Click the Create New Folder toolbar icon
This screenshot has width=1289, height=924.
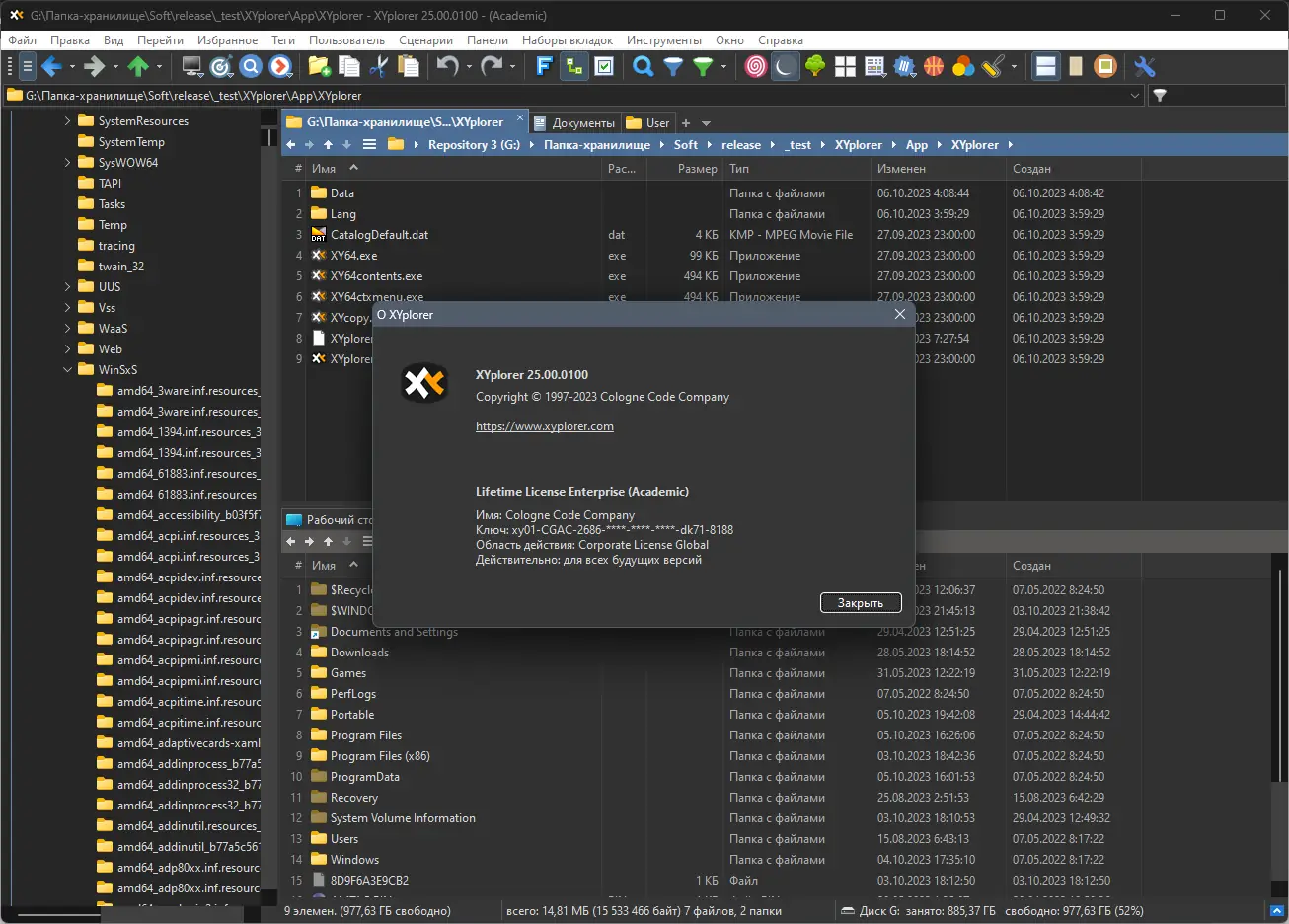(x=318, y=67)
